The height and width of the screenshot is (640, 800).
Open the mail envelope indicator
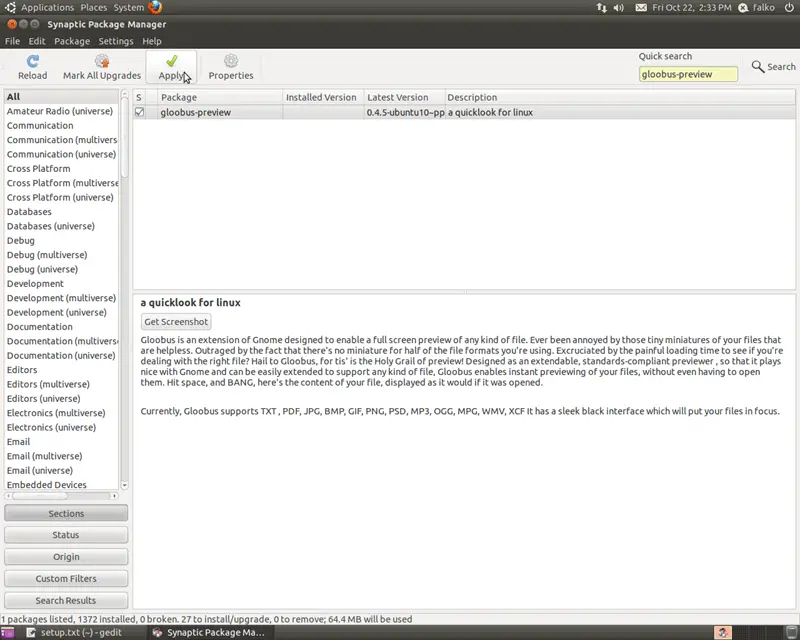(641, 8)
